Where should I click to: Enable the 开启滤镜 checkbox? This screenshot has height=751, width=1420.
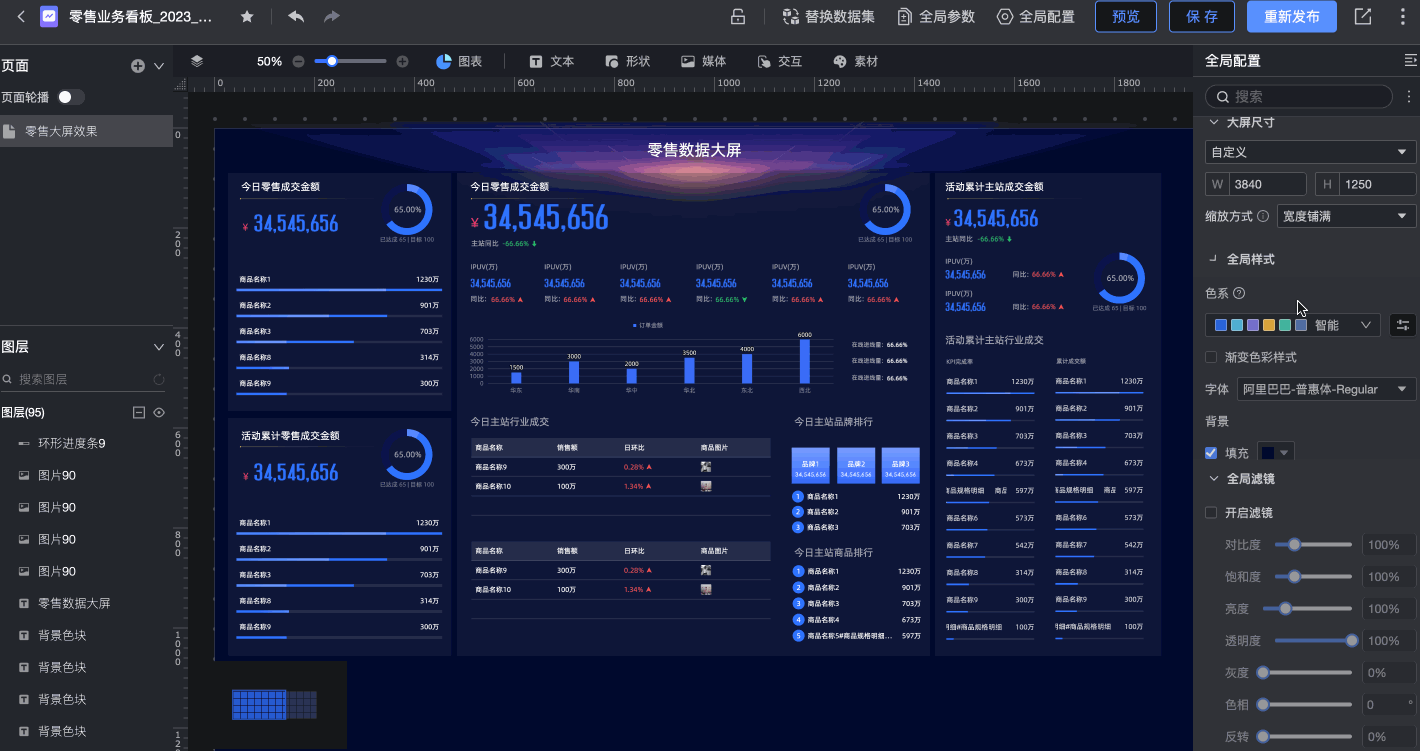[1211, 513]
